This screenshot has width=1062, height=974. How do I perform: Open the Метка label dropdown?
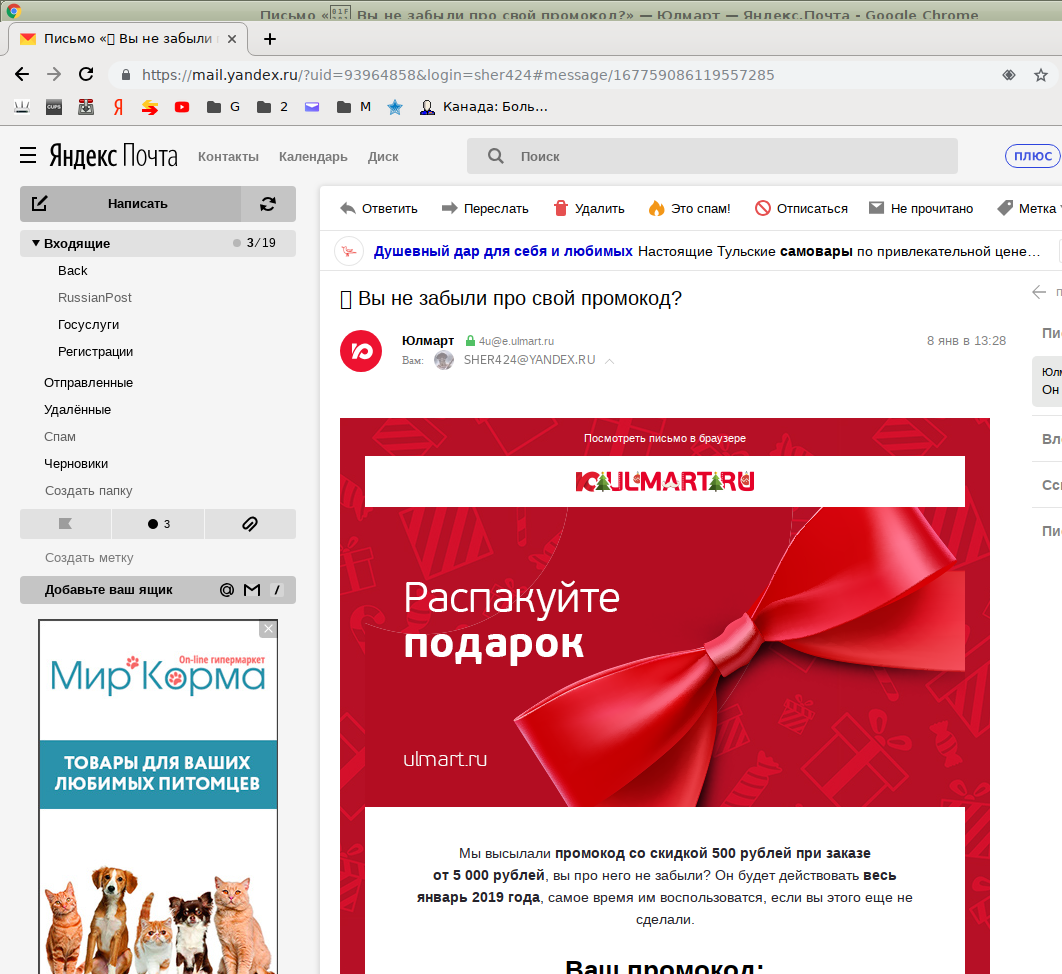(1029, 209)
